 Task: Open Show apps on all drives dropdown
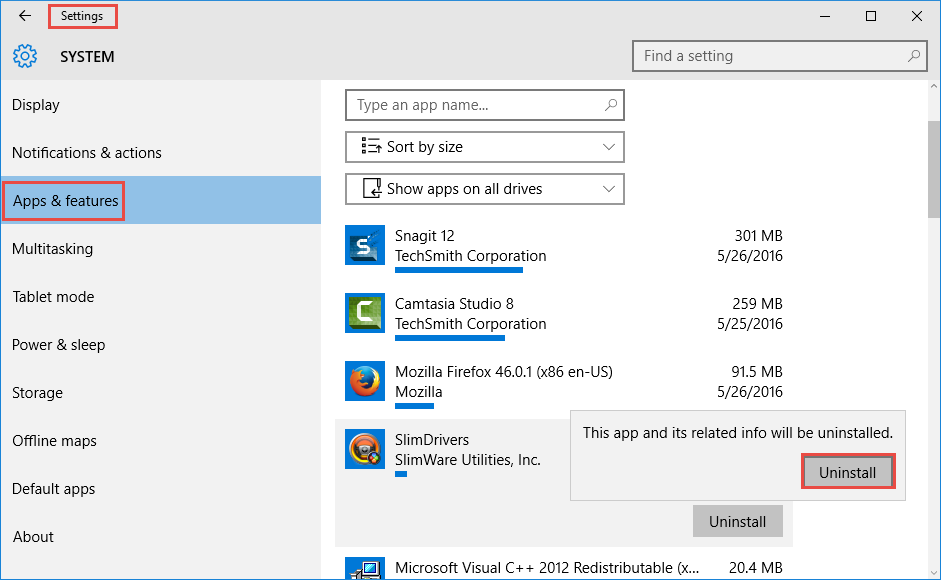coord(485,189)
